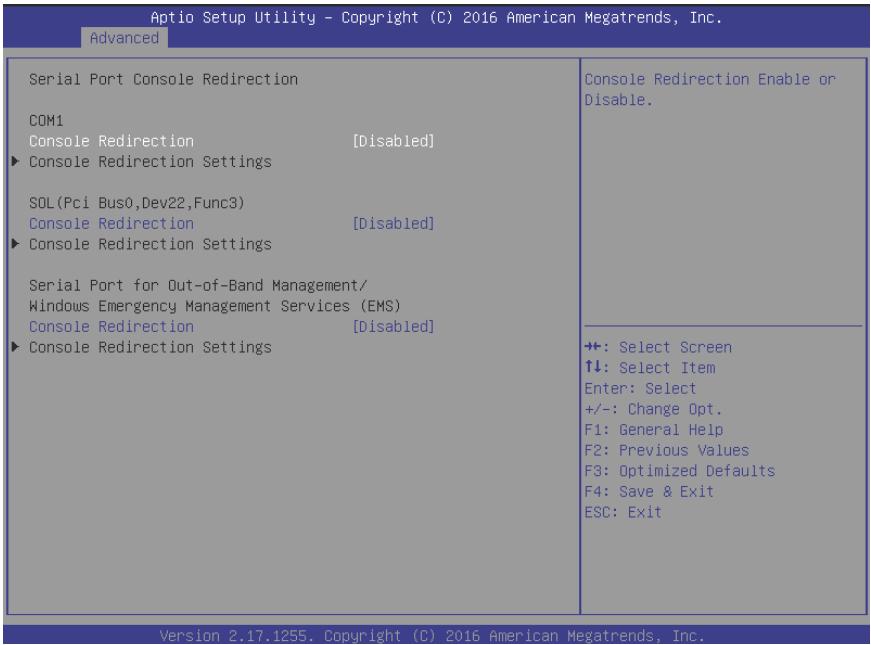Click the triangle arrow beside EMS Console Redirection Settings

tap(16, 347)
